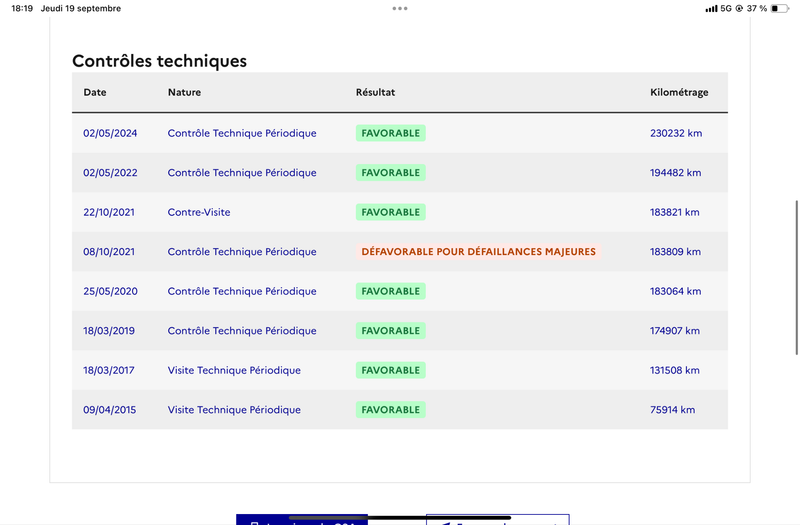Click Contrôle Technique Périodique for 25/05/2020
This screenshot has width=800, height=525.
pyautogui.click(x=242, y=291)
